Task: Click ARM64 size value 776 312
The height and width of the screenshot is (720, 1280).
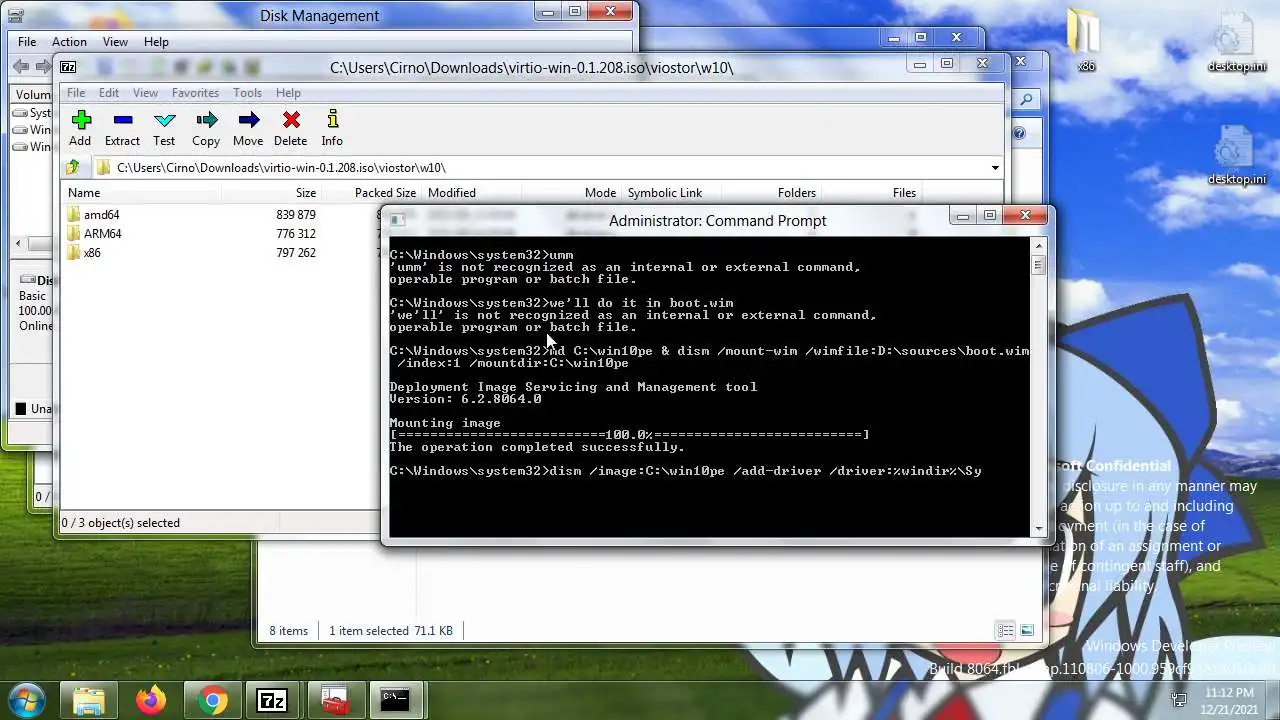Action: (296, 234)
